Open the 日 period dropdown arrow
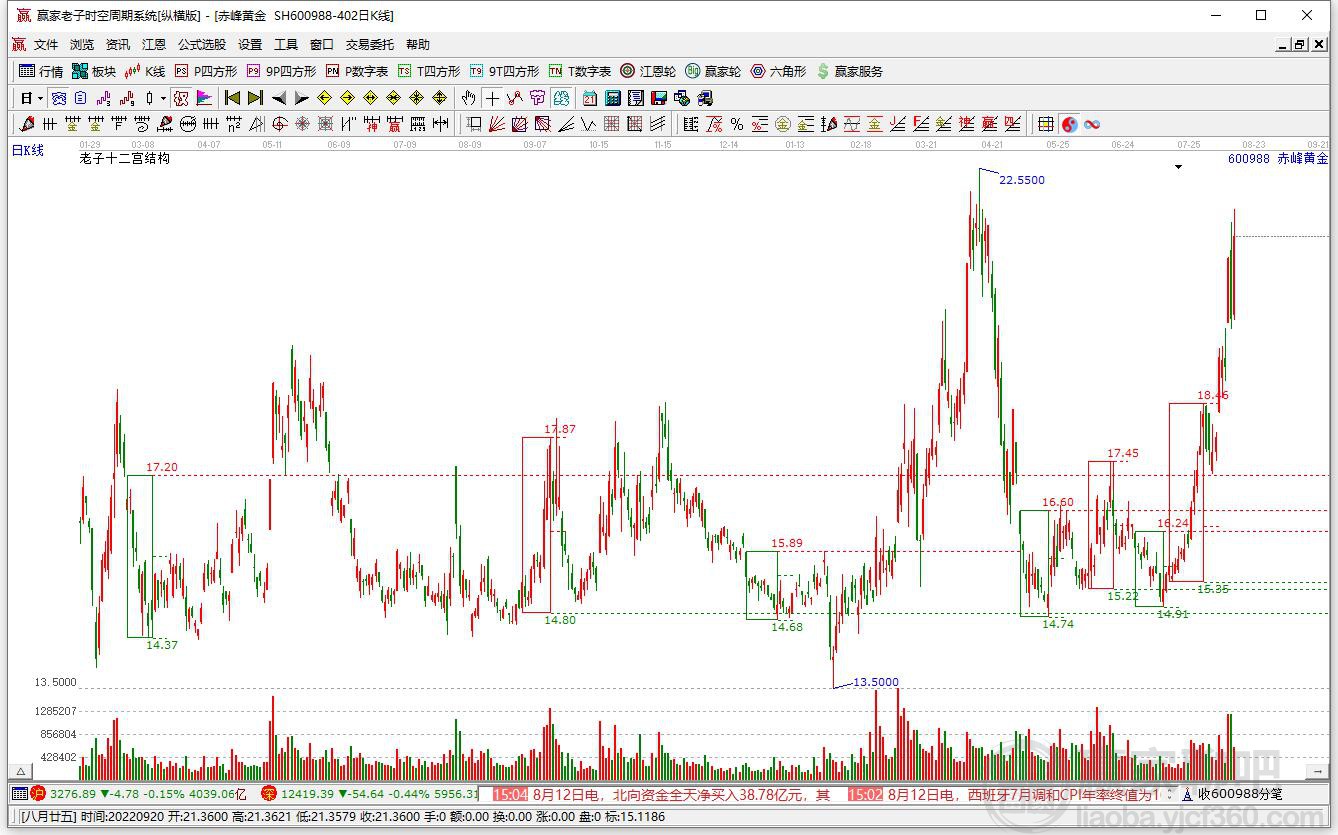 (x=41, y=98)
